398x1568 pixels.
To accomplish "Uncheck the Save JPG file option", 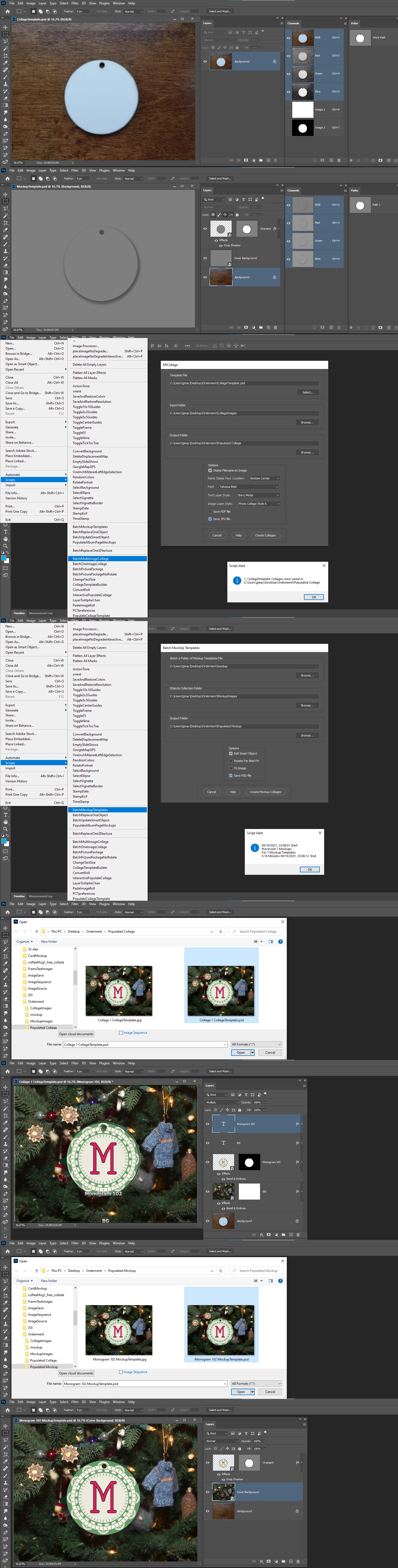I will coord(210,519).
